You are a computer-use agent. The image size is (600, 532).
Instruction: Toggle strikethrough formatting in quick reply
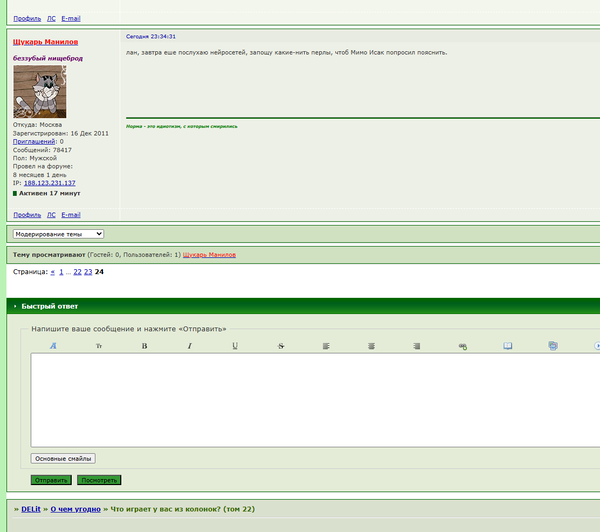click(281, 346)
